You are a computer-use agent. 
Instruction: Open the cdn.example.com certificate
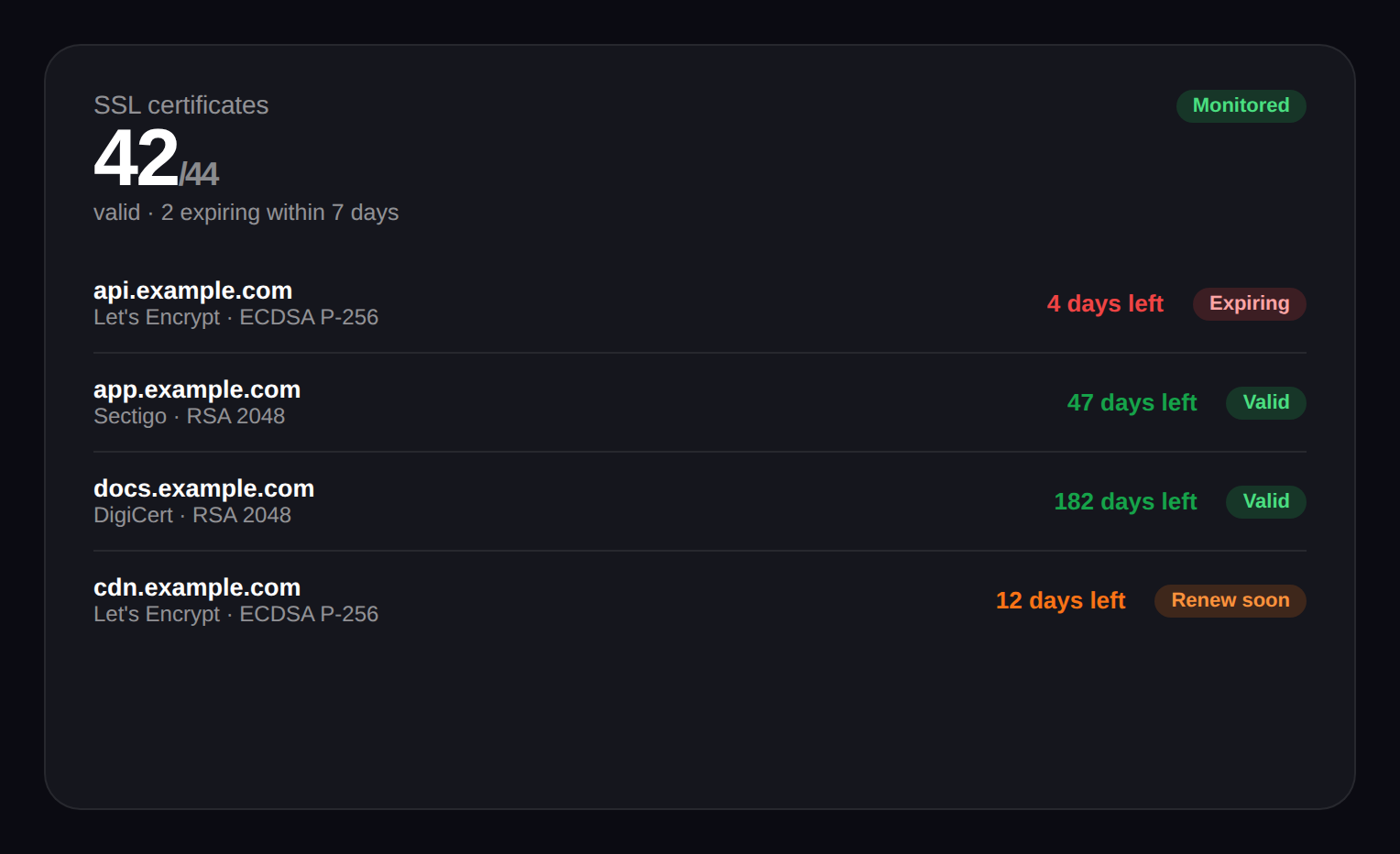coord(197,587)
